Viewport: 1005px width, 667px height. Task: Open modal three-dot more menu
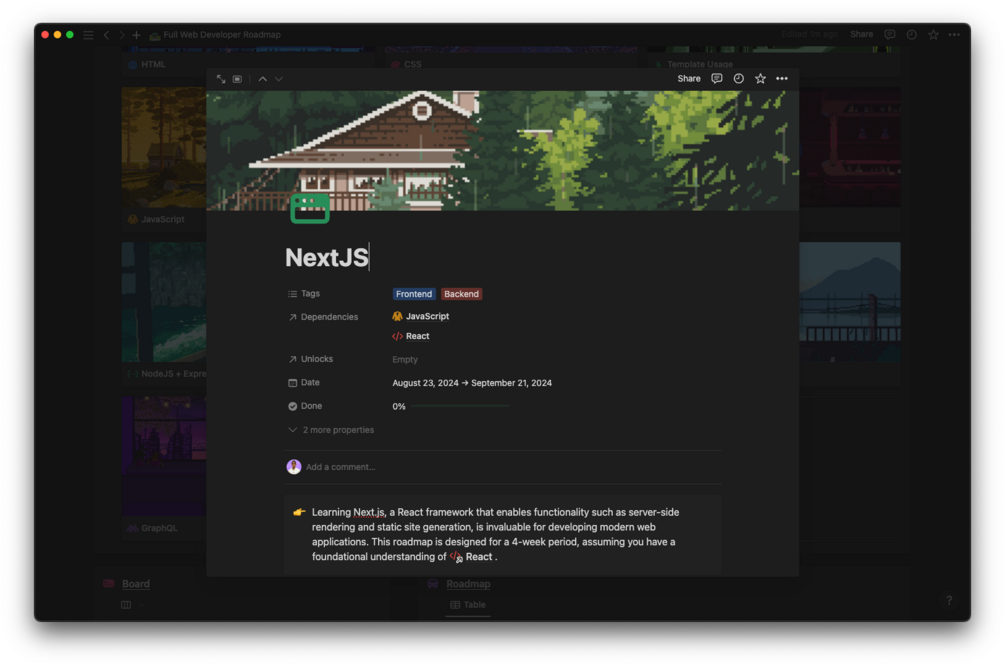point(782,78)
